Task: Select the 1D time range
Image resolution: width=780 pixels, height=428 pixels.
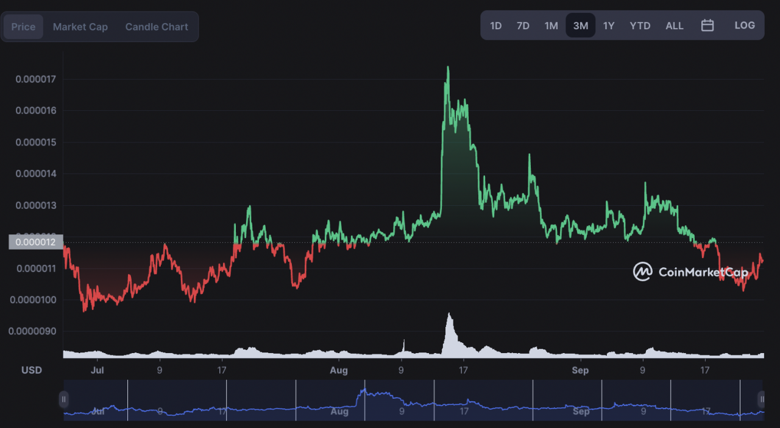Action: pyautogui.click(x=496, y=26)
